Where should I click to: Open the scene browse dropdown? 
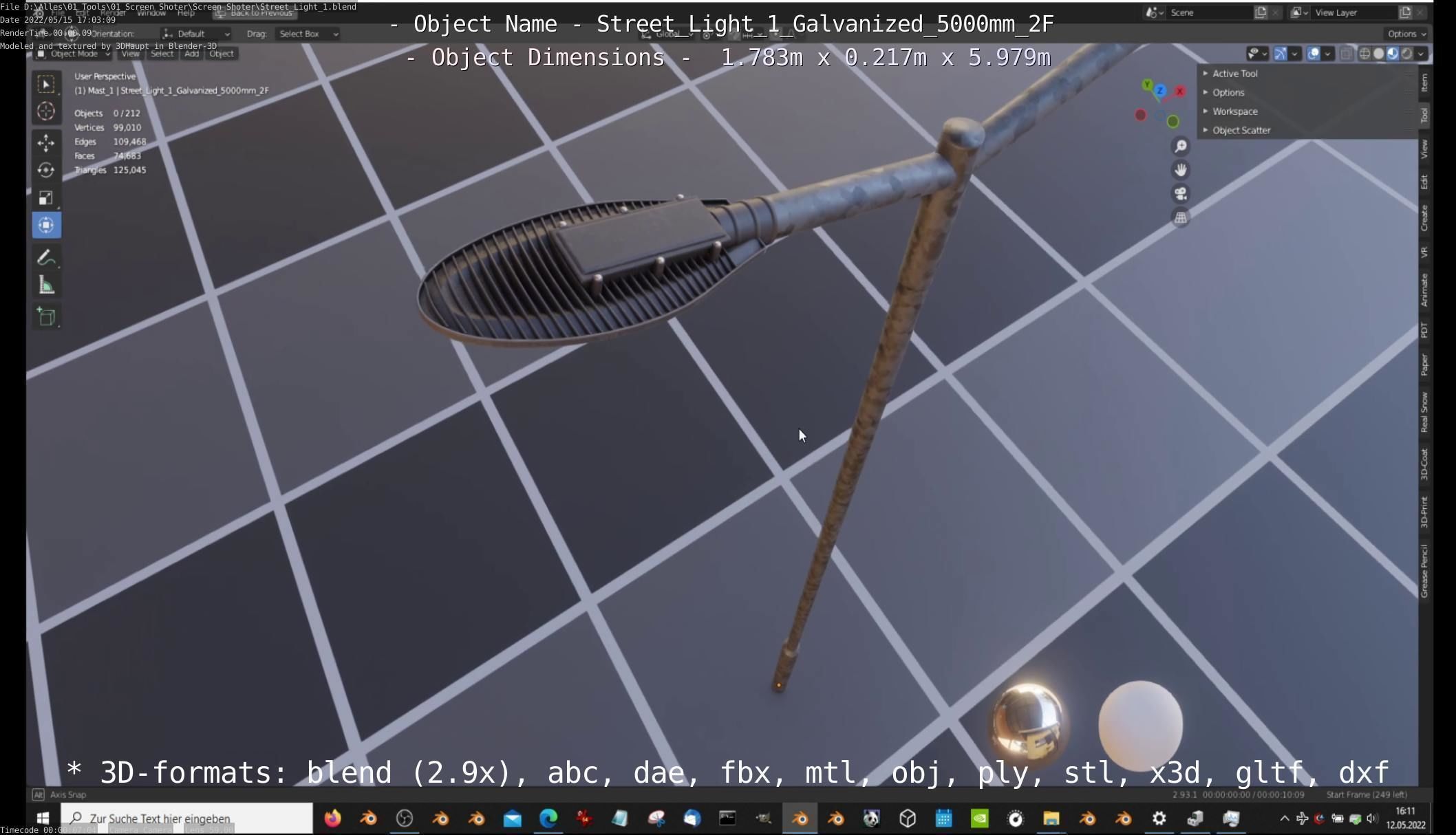point(1154,12)
